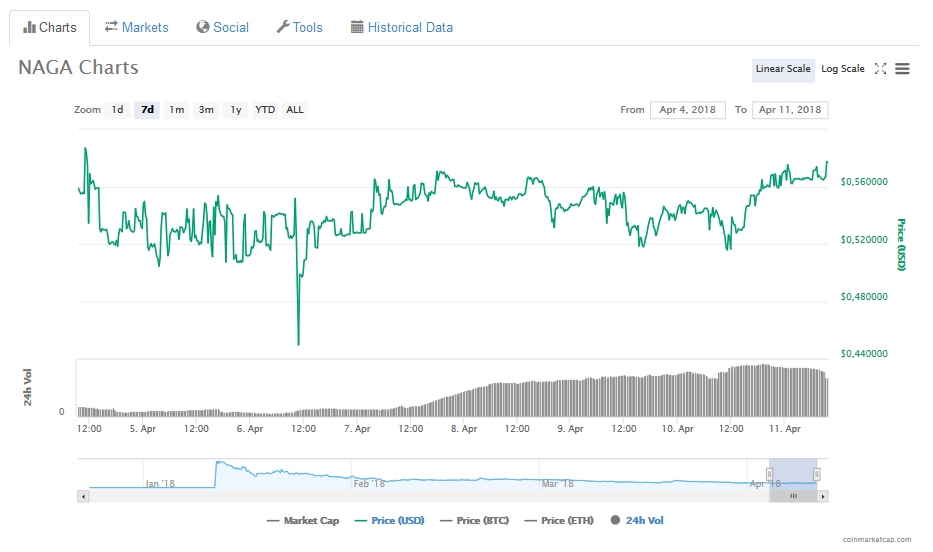Select Log Scale mode
The image size is (933, 552).
(x=843, y=69)
